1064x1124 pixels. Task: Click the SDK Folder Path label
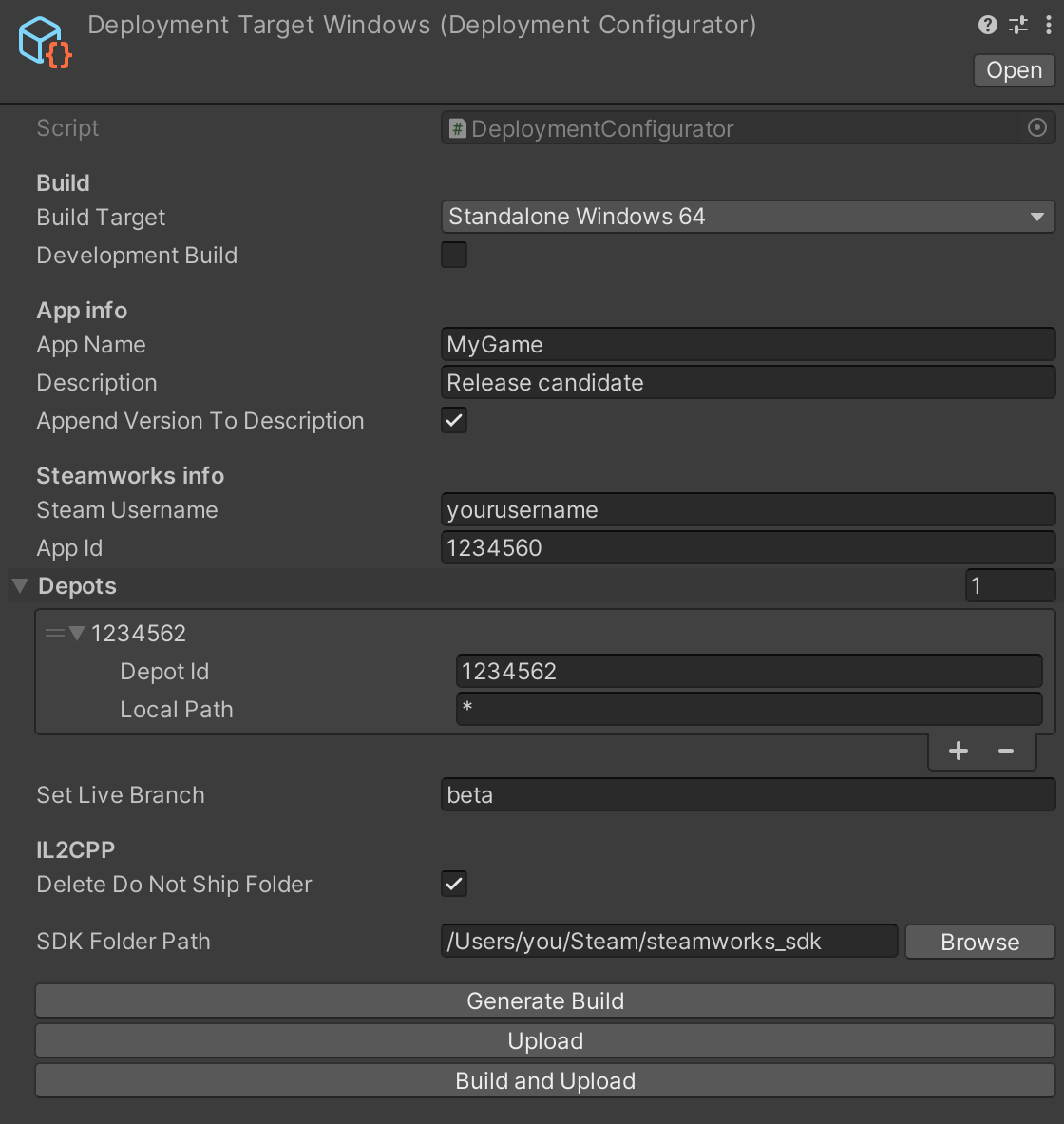(123, 942)
